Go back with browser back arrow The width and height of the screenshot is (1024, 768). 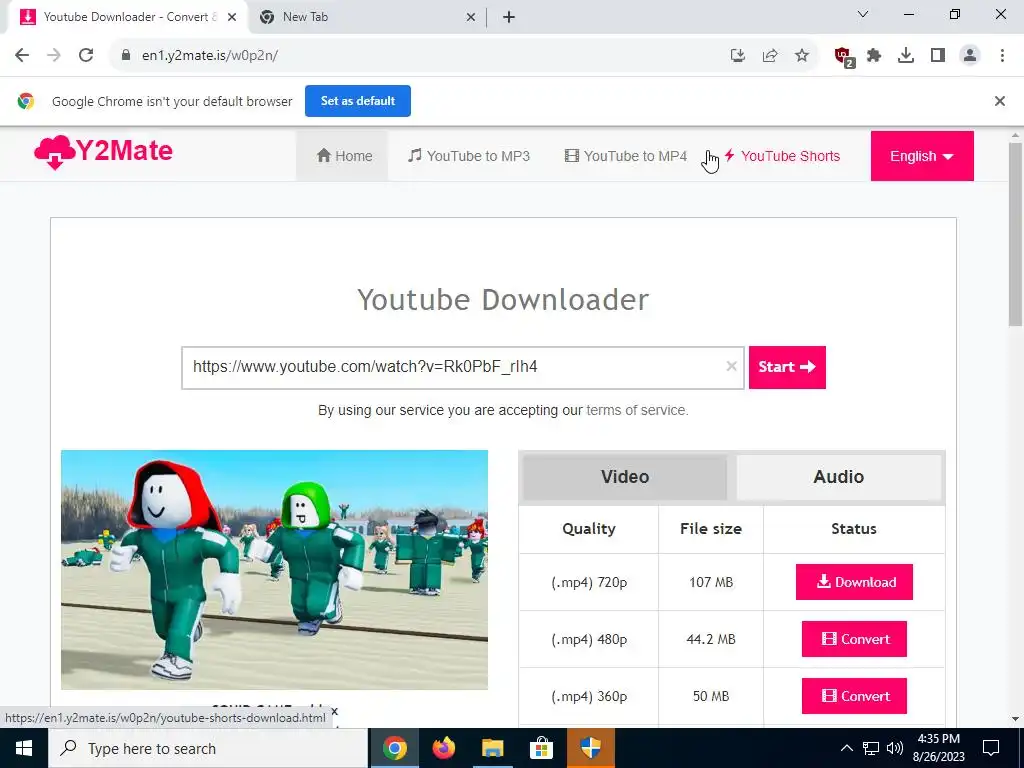click(x=22, y=56)
